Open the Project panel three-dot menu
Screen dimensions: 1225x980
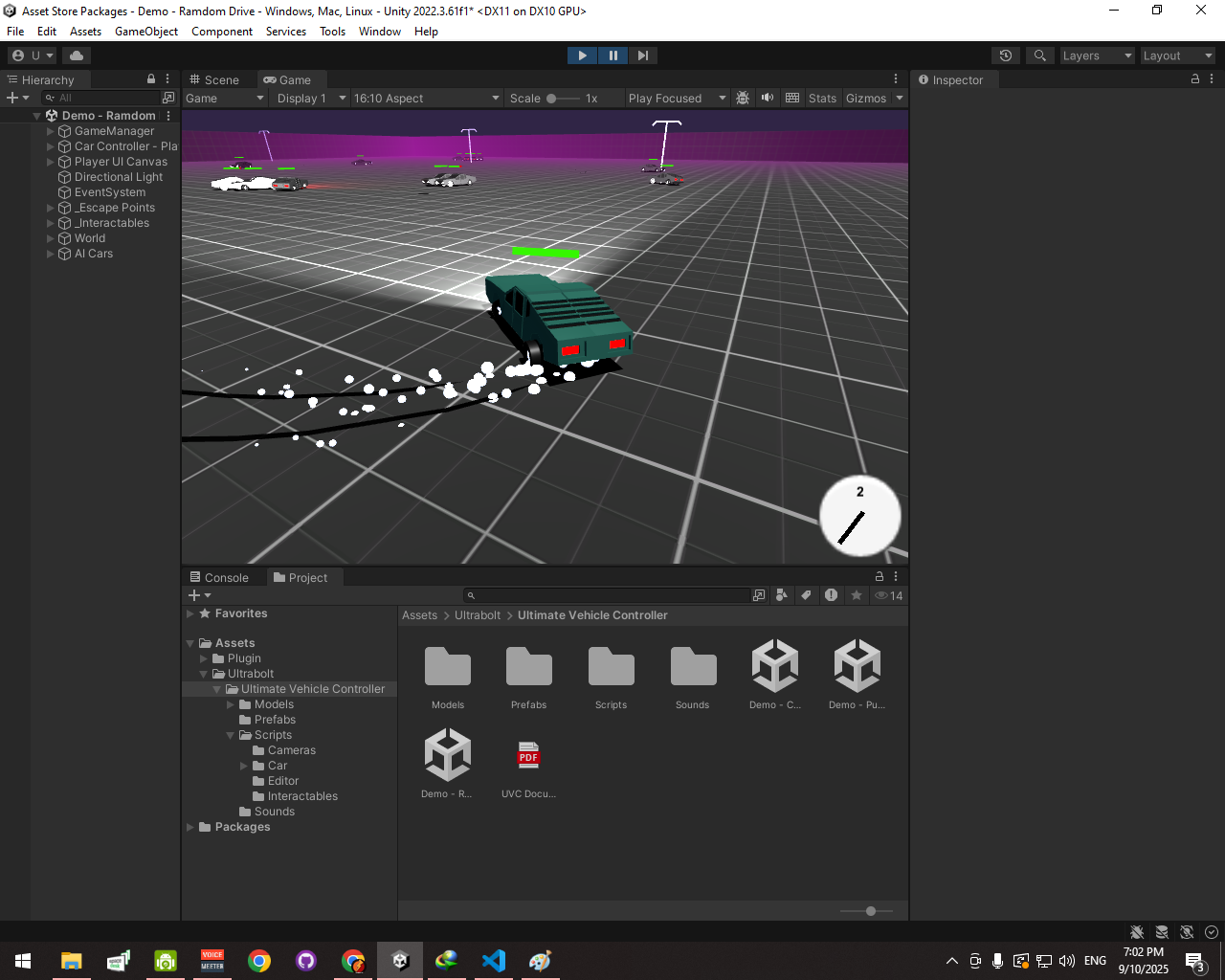point(896,577)
